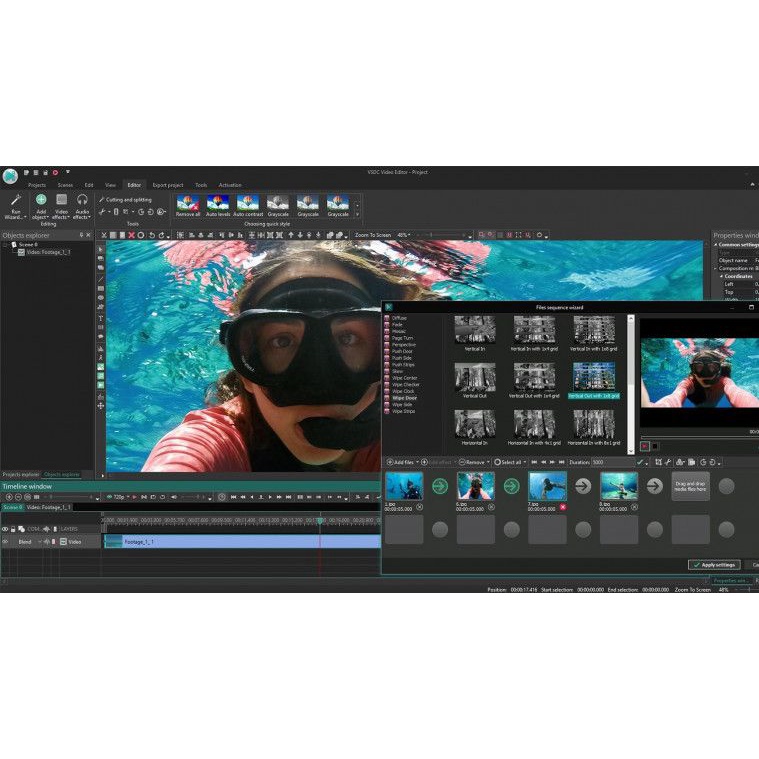759x759 pixels.
Task: Switch to the Projects explorer tab
Action: 20,474
